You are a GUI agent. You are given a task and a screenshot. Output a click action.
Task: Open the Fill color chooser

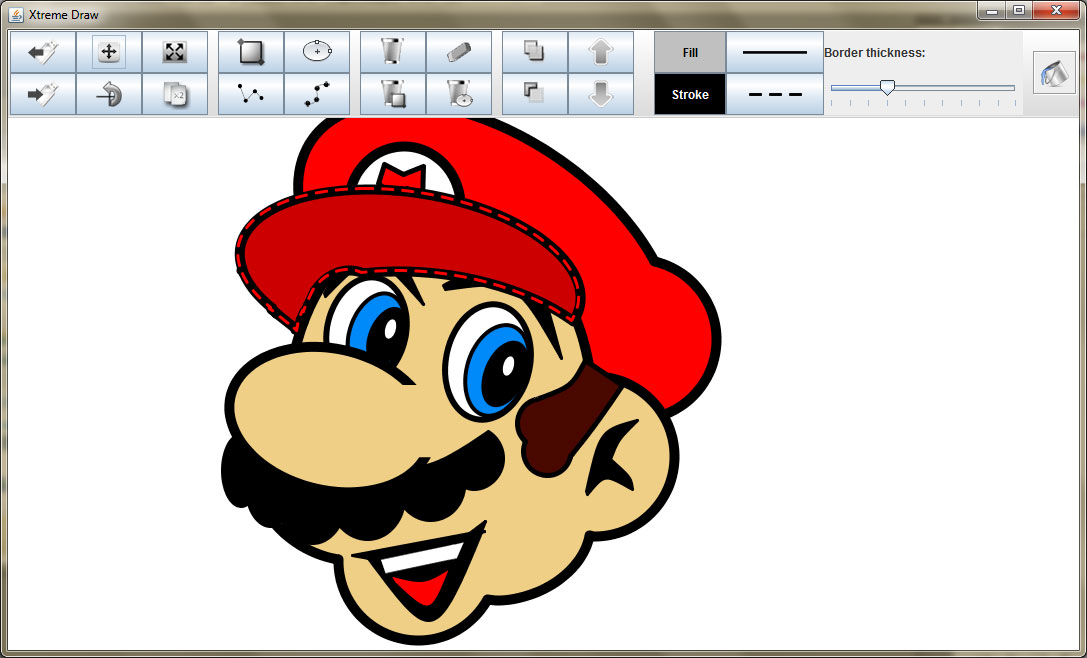point(690,52)
